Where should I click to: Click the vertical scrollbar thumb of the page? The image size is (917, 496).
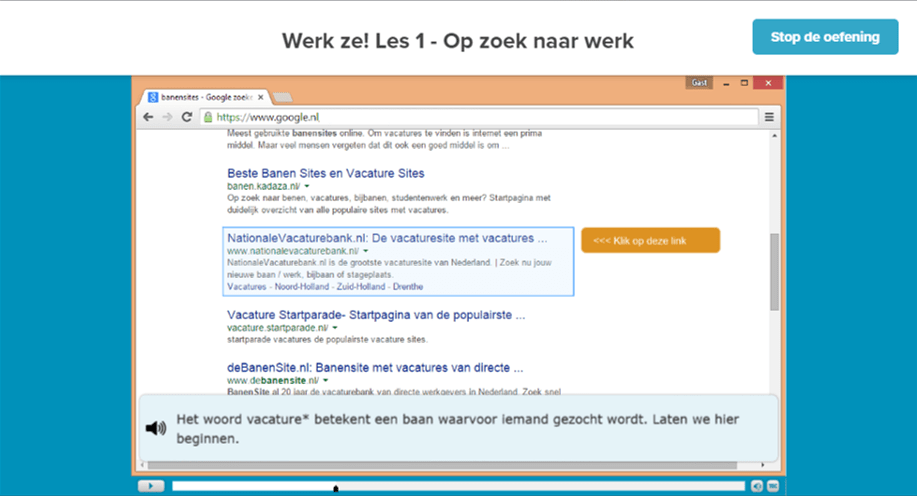(x=774, y=271)
